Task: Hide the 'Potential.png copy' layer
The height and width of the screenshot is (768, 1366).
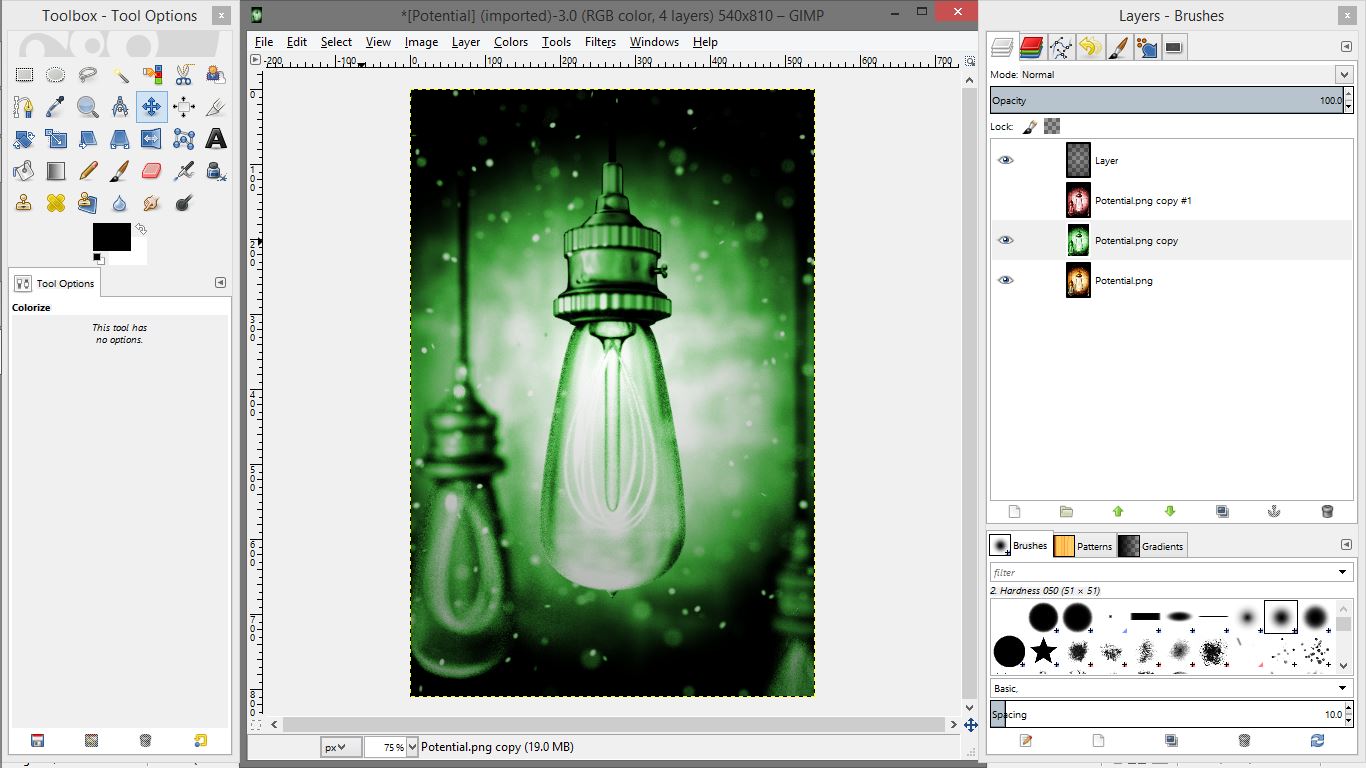Action: (x=1006, y=240)
